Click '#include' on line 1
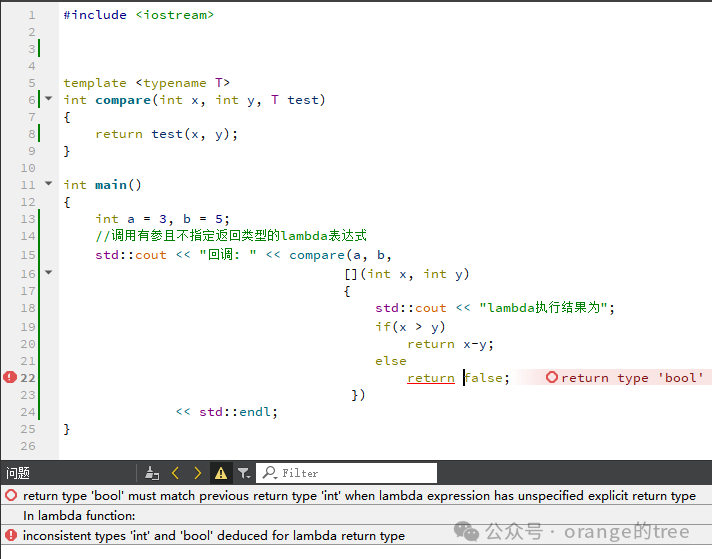The image size is (712, 559). [95, 15]
